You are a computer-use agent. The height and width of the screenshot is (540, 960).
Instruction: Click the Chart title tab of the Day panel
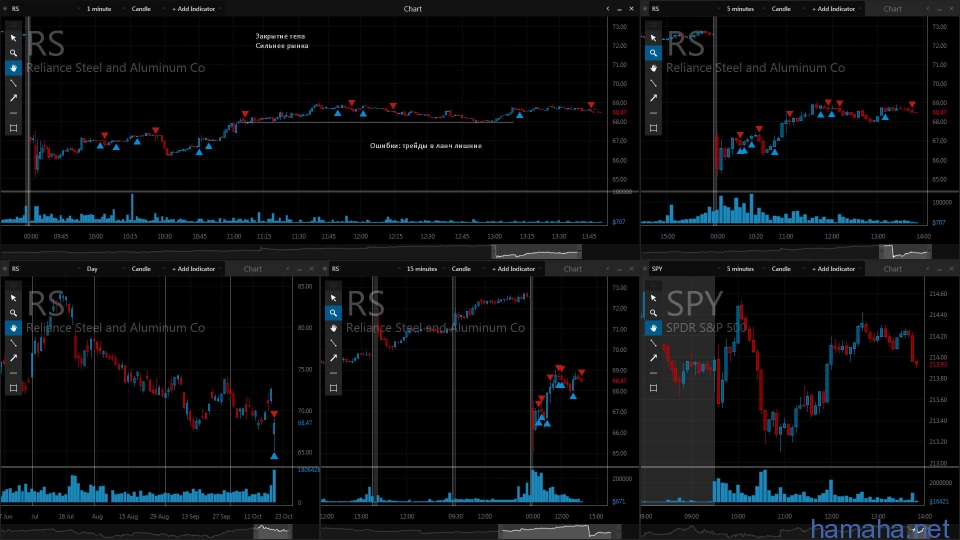252,269
